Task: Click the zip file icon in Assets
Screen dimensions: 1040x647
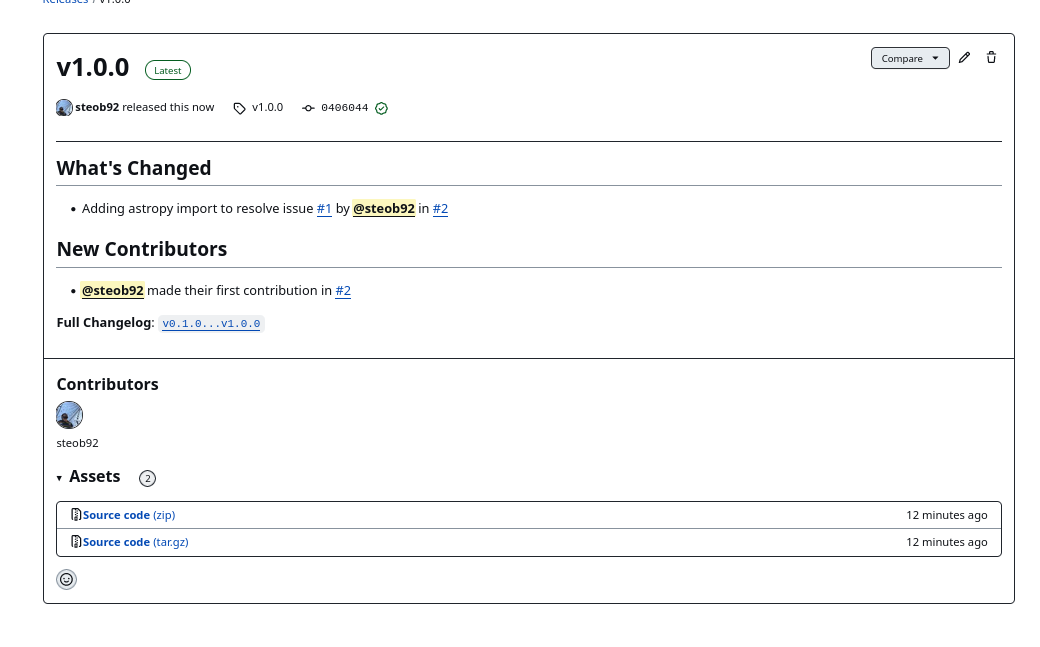Action: pyautogui.click(x=76, y=514)
